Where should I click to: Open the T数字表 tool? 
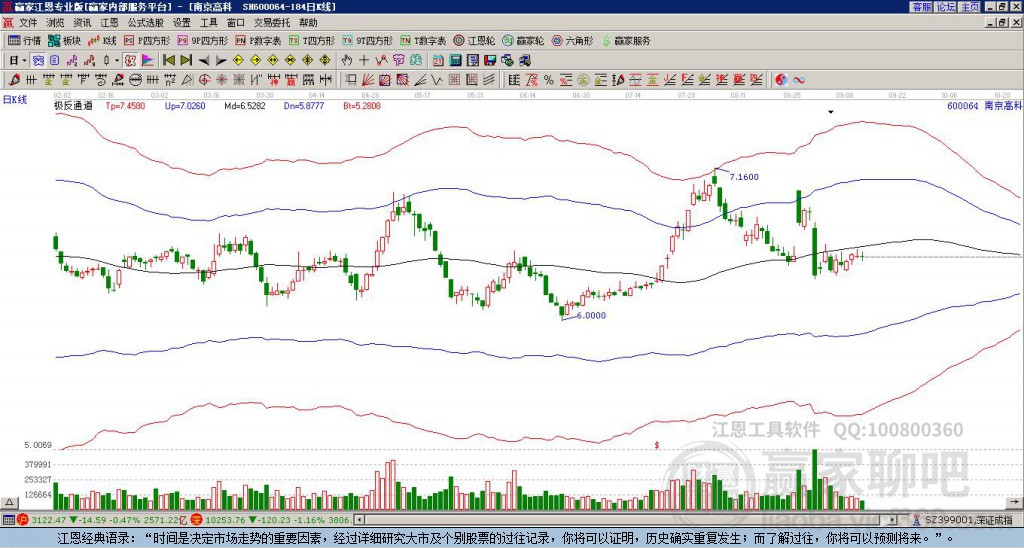pyautogui.click(x=423, y=40)
